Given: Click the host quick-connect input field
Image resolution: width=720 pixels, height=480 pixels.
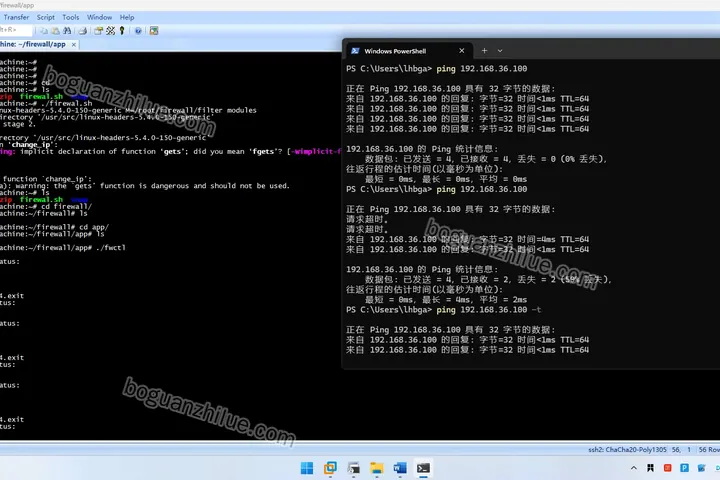Looking at the screenshot, I should pyautogui.click(x=16, y=30).
